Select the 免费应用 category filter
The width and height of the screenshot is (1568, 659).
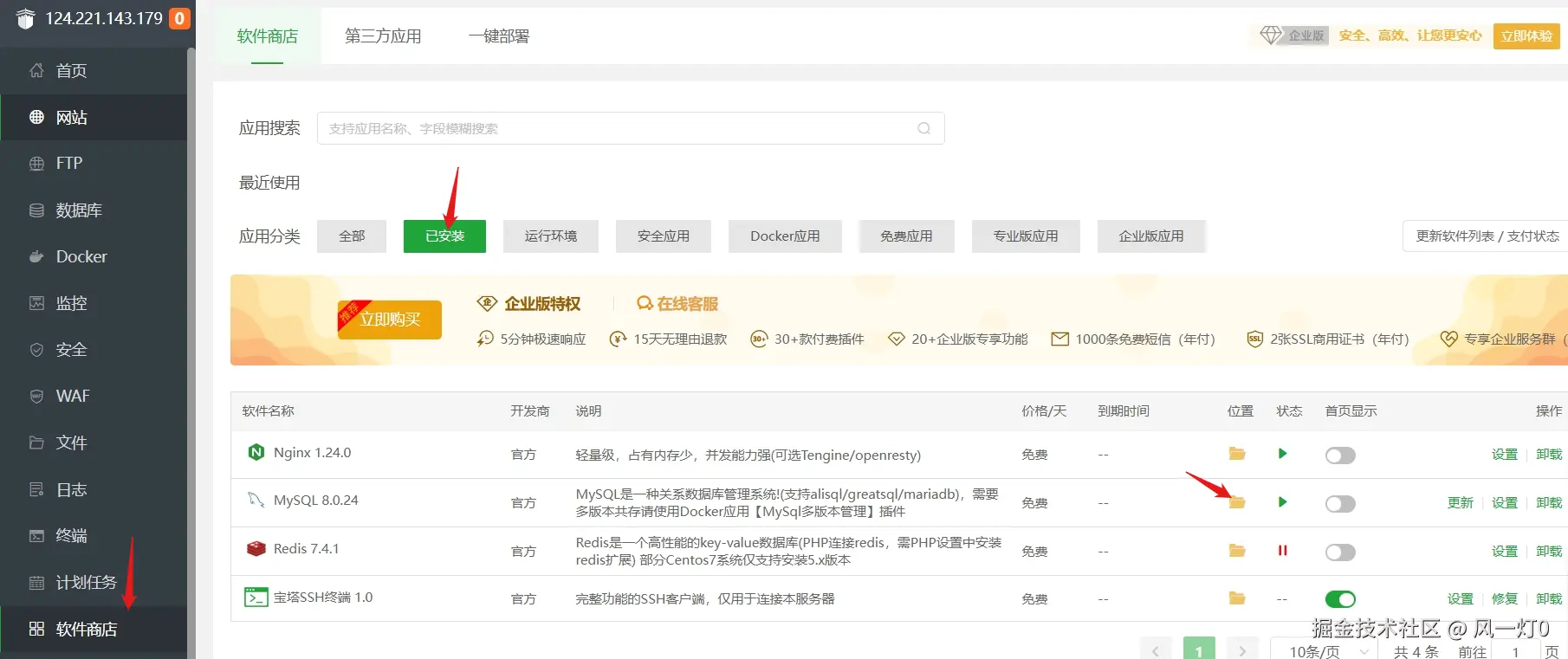click(906, 236)
